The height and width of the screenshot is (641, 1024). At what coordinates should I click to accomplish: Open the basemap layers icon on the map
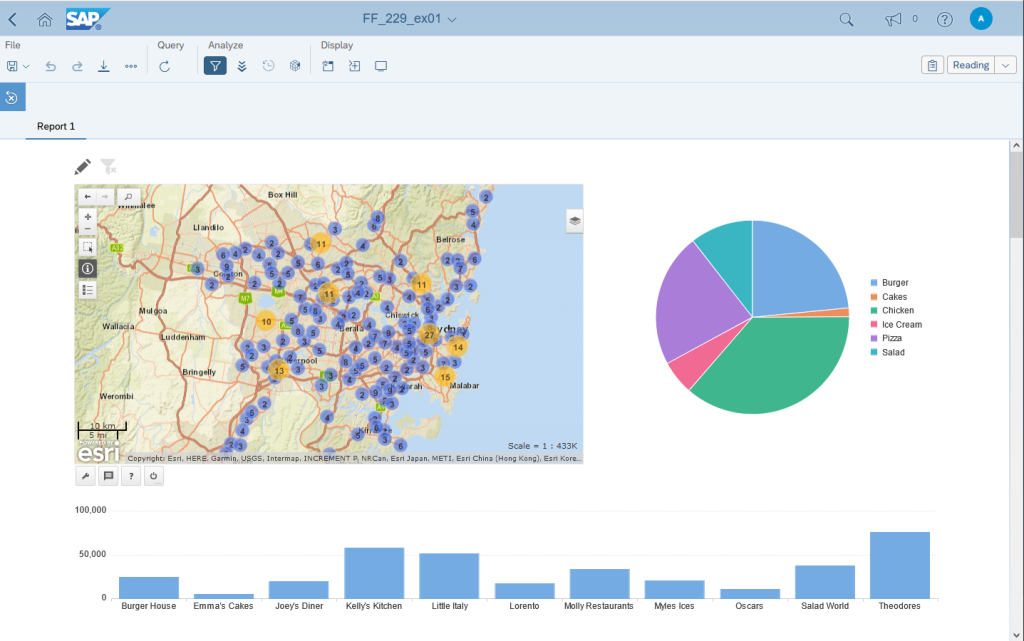573,220
